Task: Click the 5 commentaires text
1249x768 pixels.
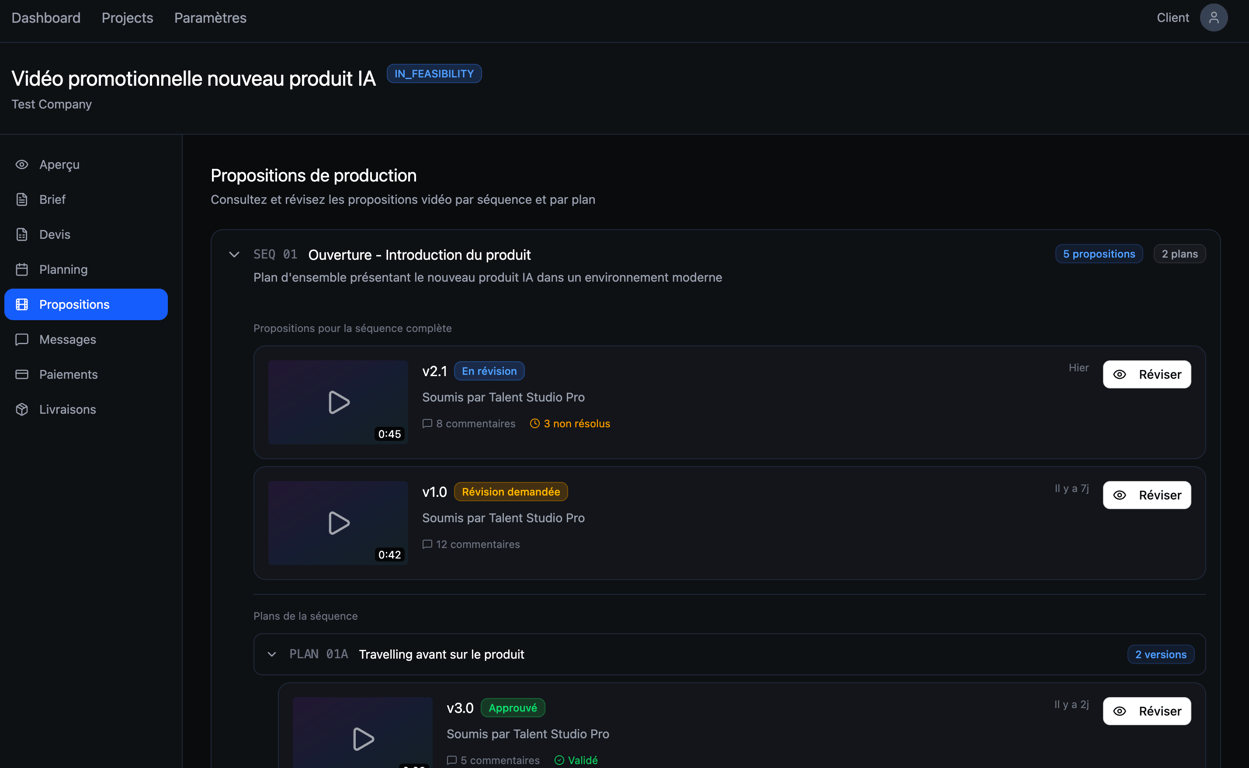Action: (500, 761)
